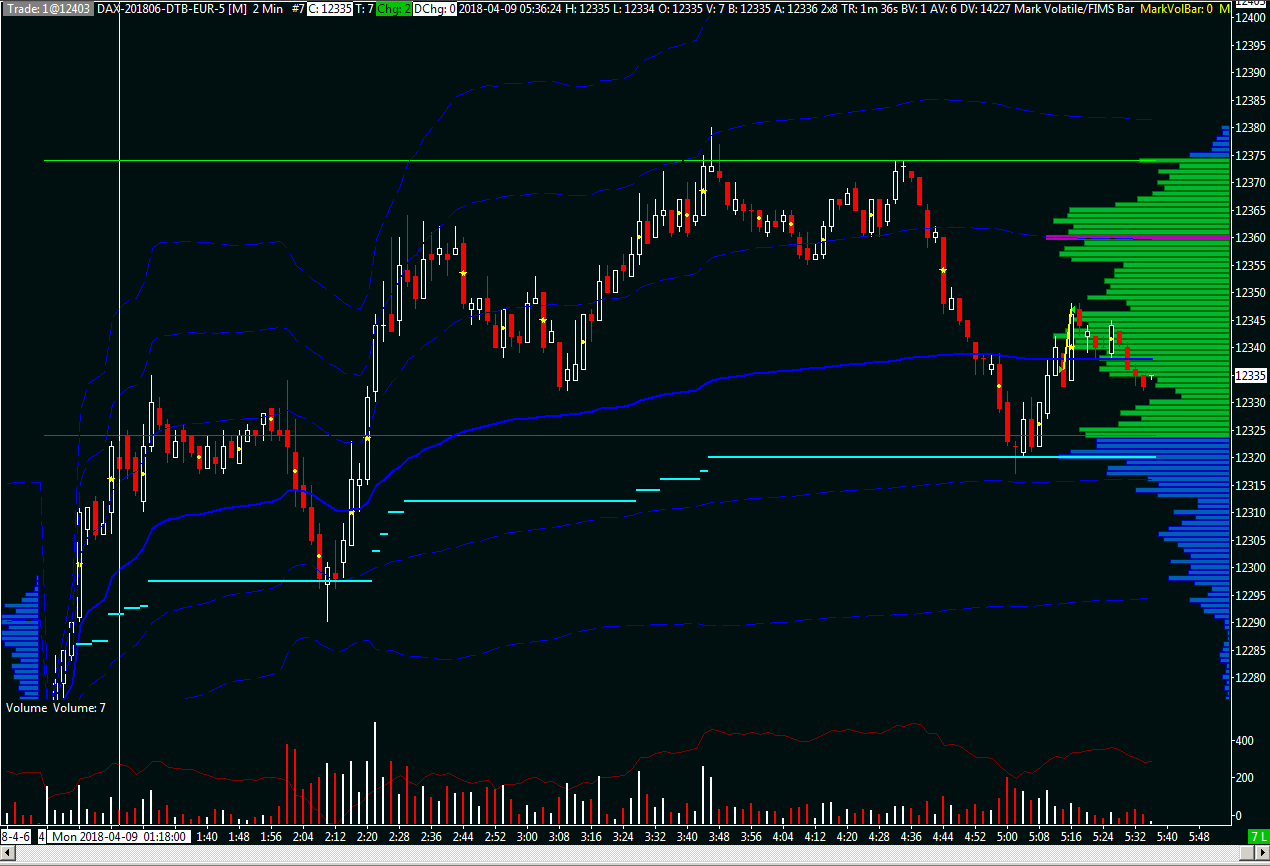Click the horizontal scrollbar left arrow

(6, 852)
